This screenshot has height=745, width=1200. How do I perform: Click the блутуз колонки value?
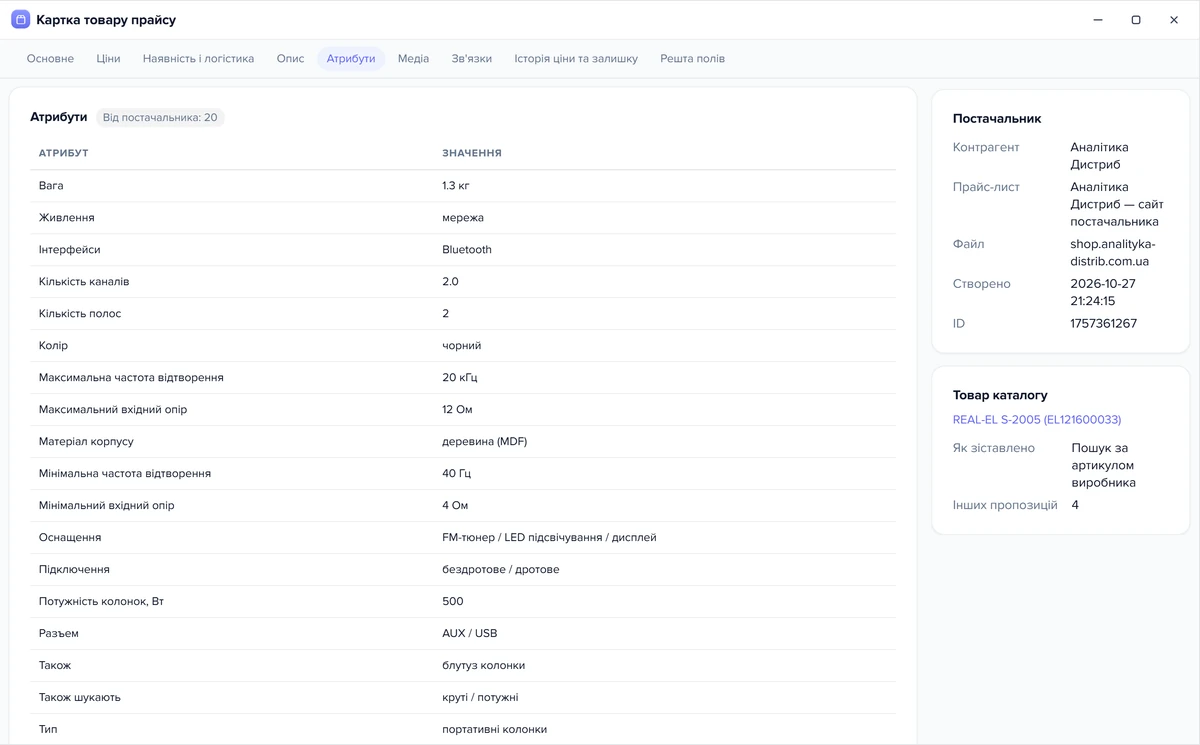click(x=484, y=666)
